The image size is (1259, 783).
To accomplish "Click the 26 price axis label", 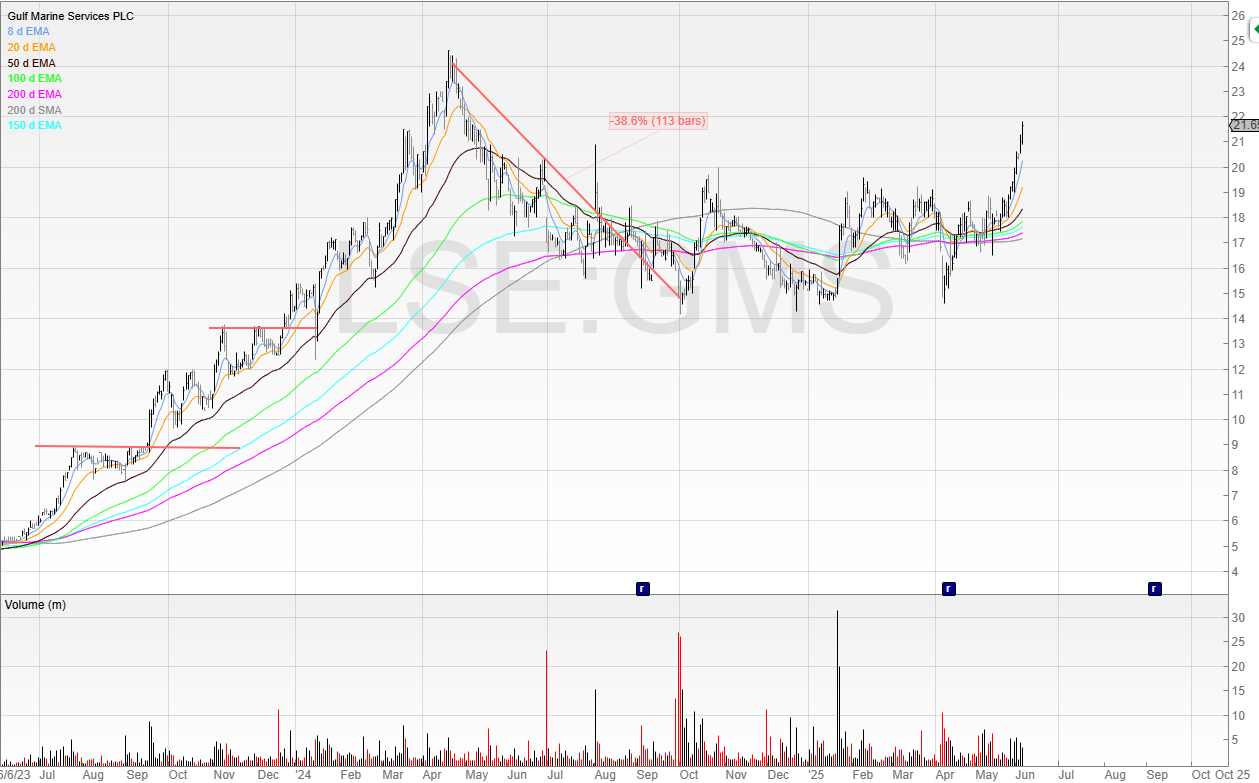I will pyautogui.click(x=1238, y=15).
